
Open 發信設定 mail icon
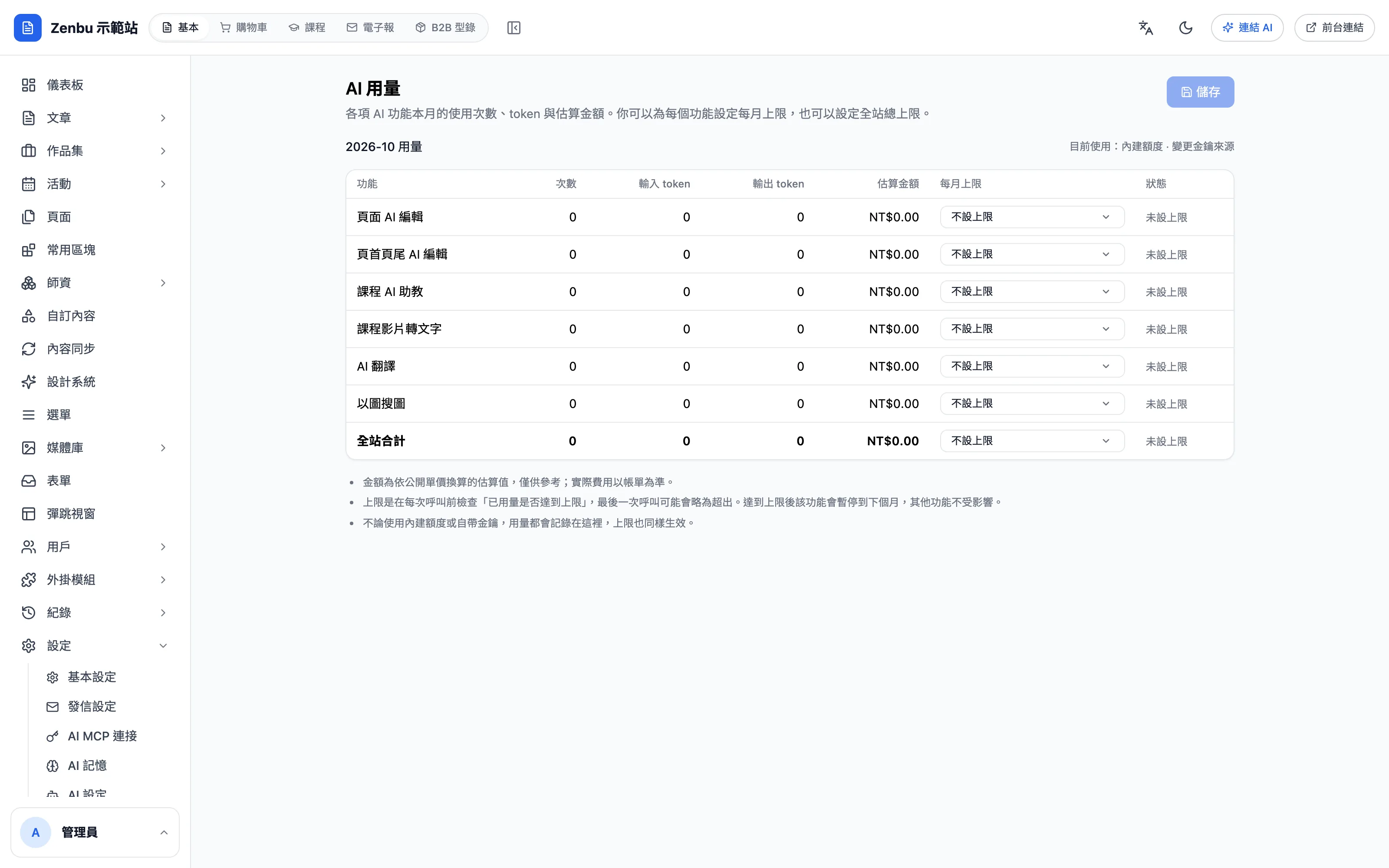pyautogui.click(x=53, y=707)
